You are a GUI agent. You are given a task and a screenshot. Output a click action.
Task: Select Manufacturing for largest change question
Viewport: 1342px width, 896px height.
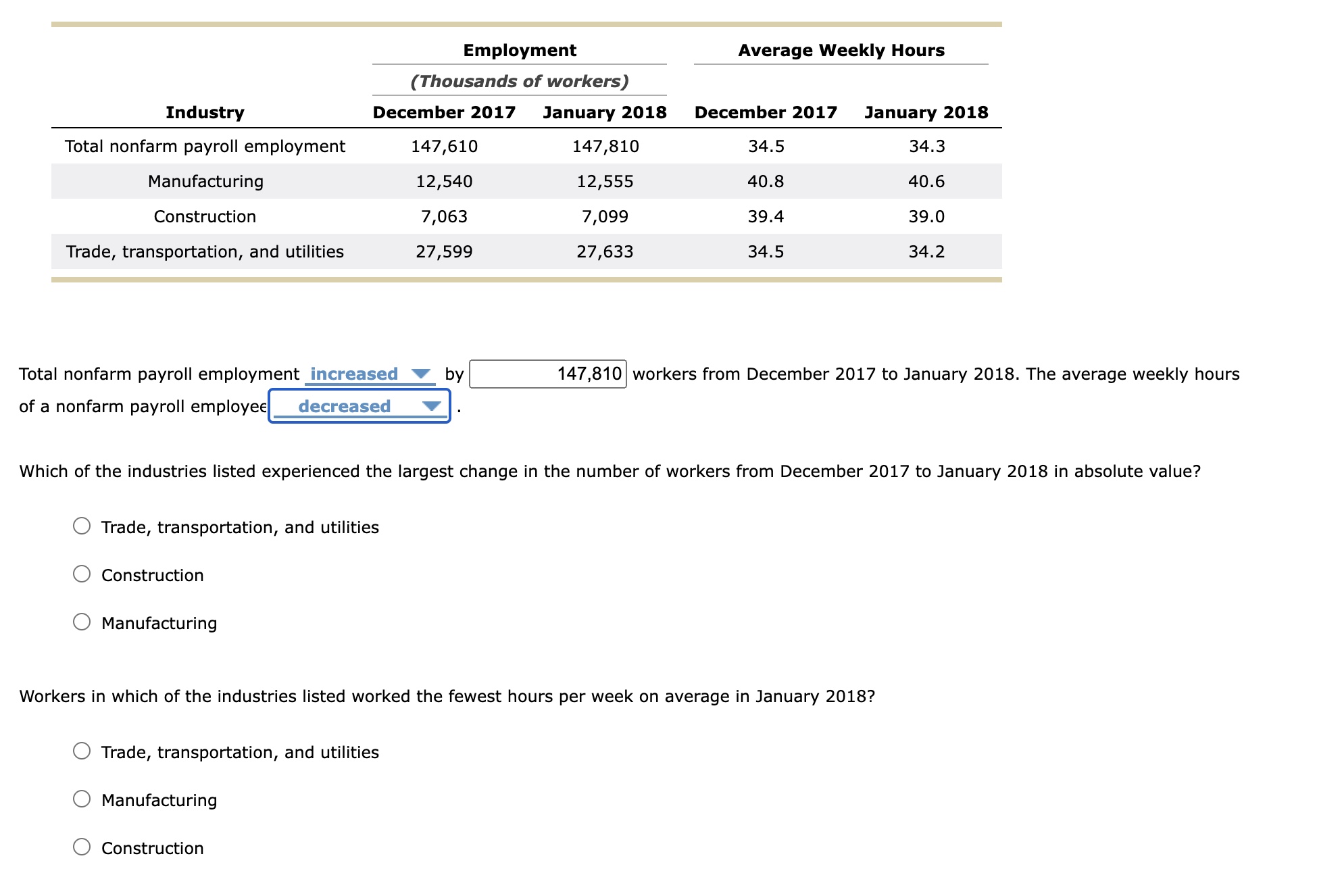tap(82, 620)
